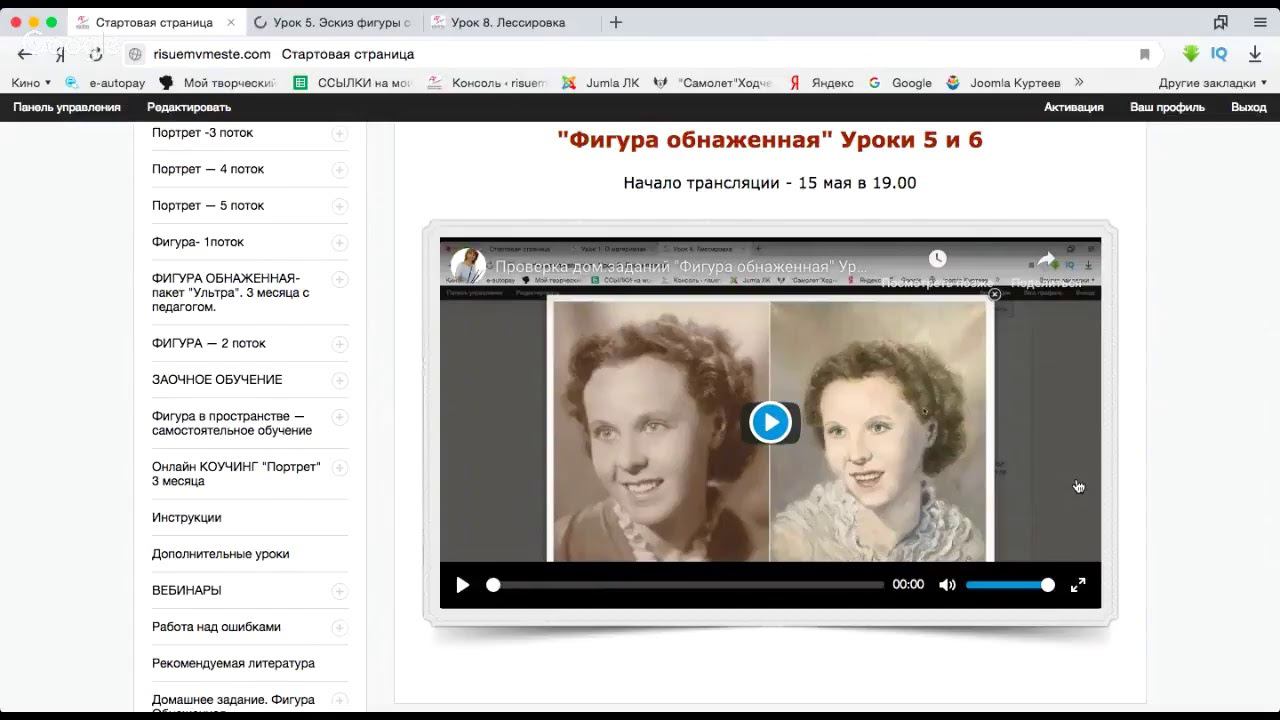The image size is (1280, 720).
Task: Expand the ЗАОЧНОЕ ОБУЧЕНИЕ item
Action: pyautogui.click(x=340, y=380)
